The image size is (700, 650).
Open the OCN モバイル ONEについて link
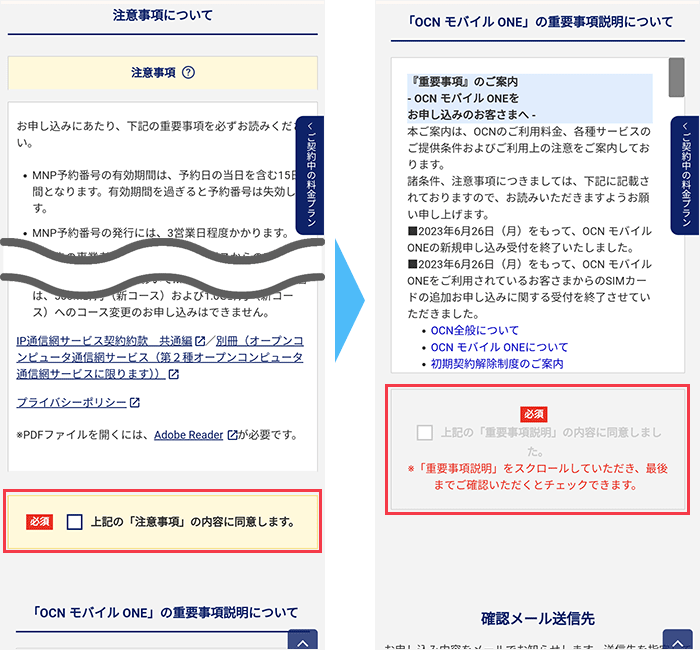coord(499,347)
